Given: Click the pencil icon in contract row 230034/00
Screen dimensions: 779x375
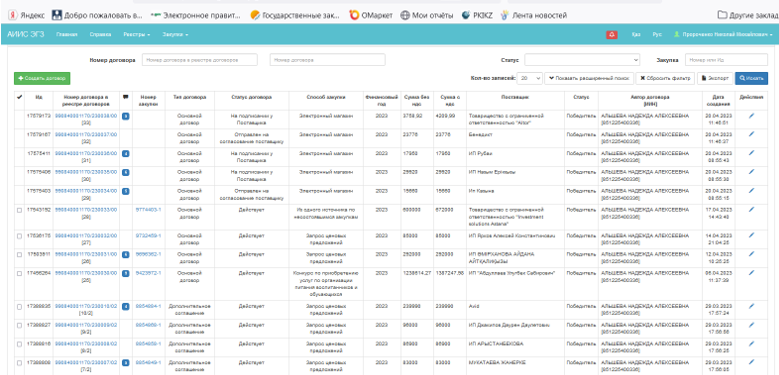Looking at the screenshot, I should click(751, 190).
